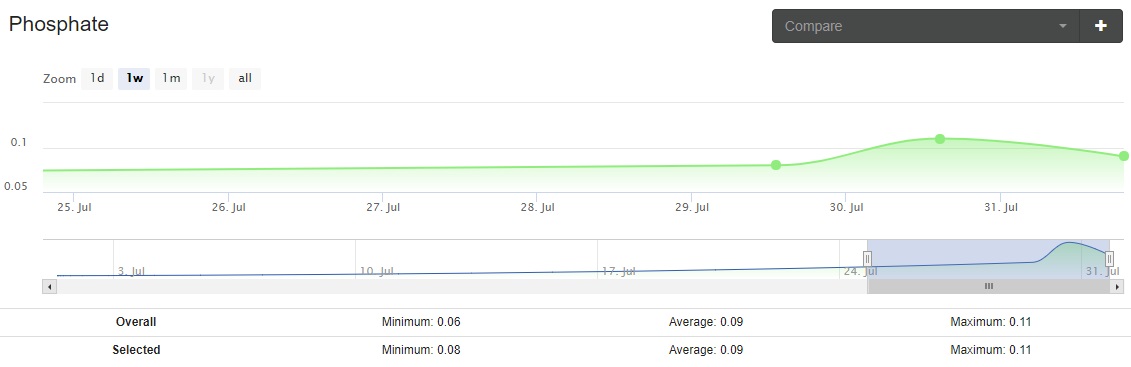Click the navigator scrollbar thumb
The height and width of the screenshot is (367, 1131).
tap(989, 286)
